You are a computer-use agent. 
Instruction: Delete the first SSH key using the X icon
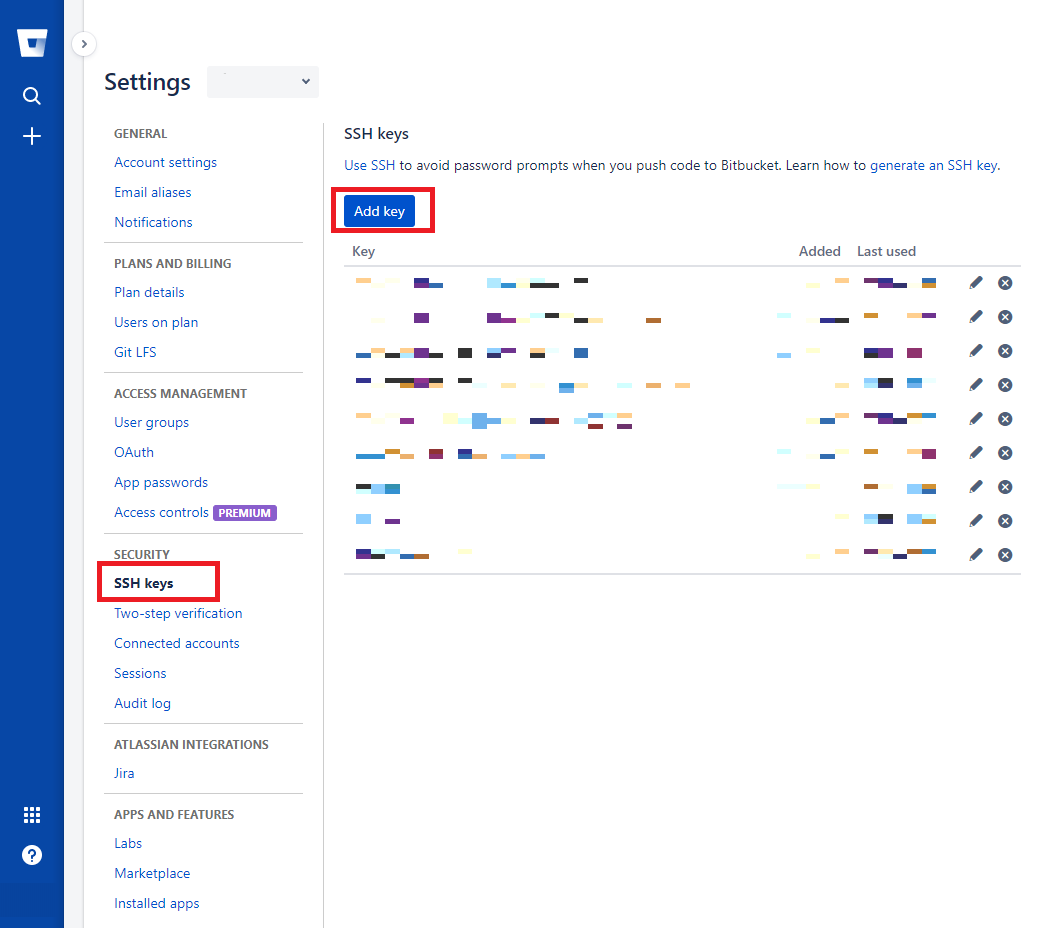pyautogui.click(x=1005, y=283)
